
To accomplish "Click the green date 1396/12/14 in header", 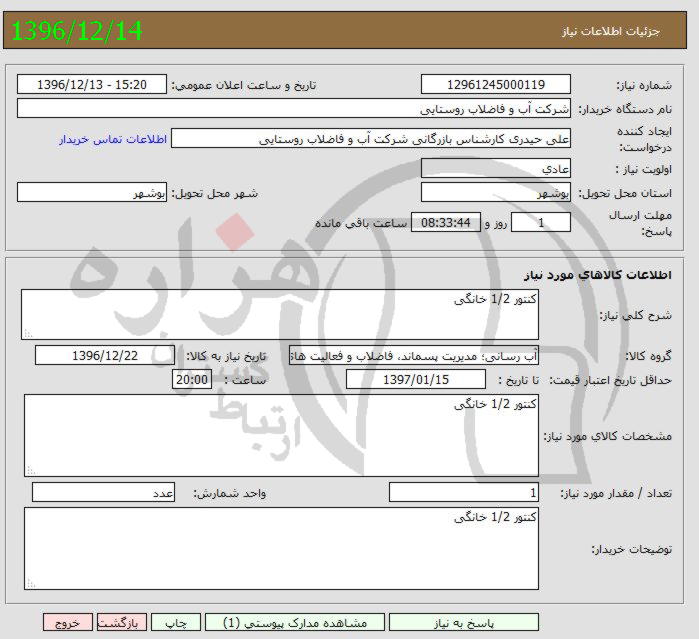I will tap(77, 31).
